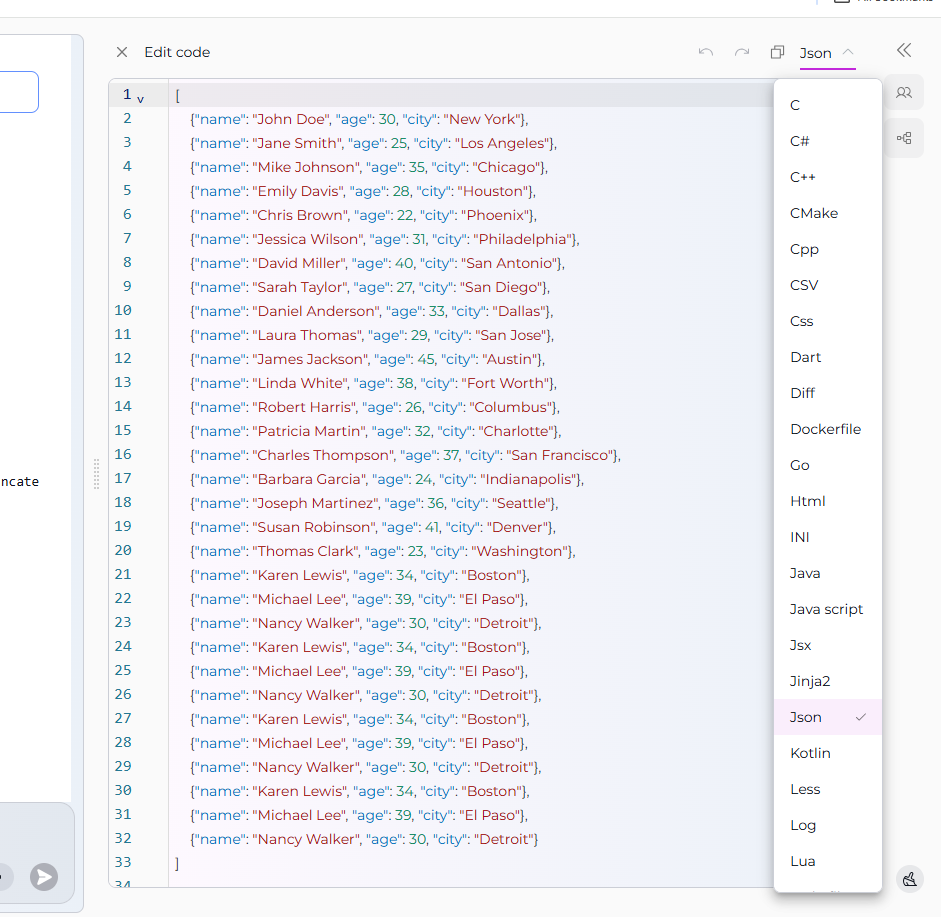Choose CSV as the code language

804,285
